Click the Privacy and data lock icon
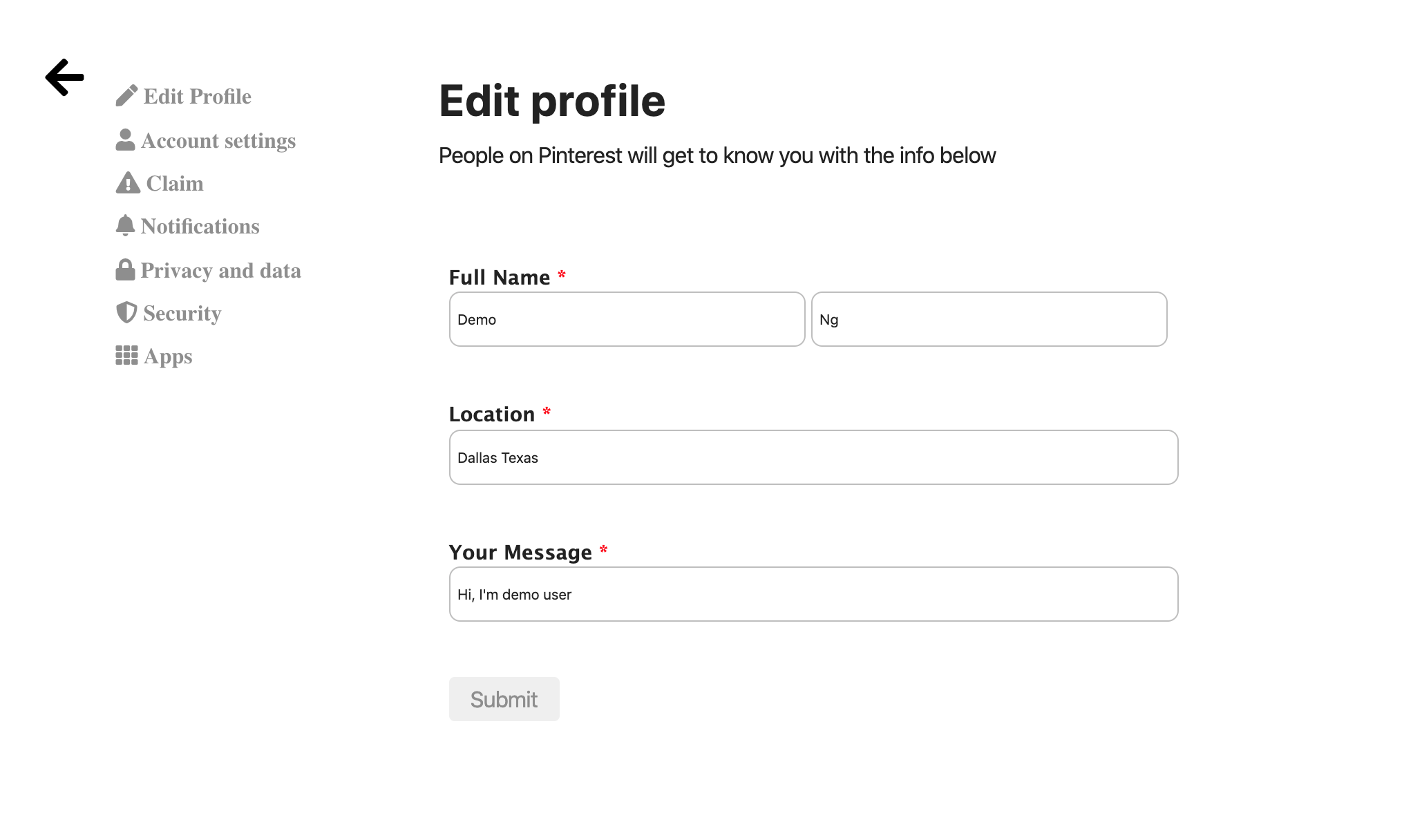Viewport: 1422px width, 840px height. click(125, 269)
